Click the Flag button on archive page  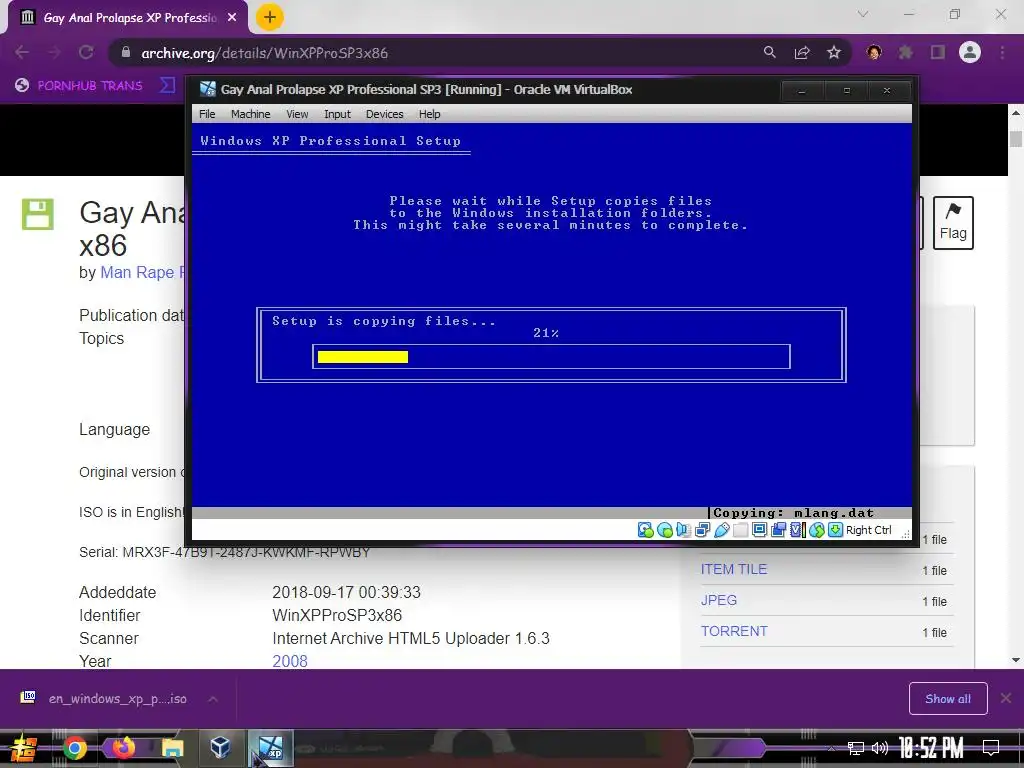tap(953, 223)
